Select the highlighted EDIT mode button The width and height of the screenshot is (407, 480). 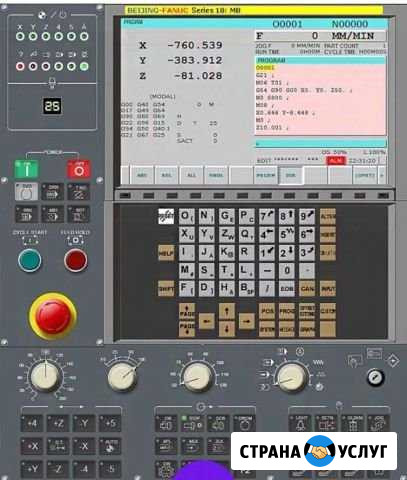[27, 191]
